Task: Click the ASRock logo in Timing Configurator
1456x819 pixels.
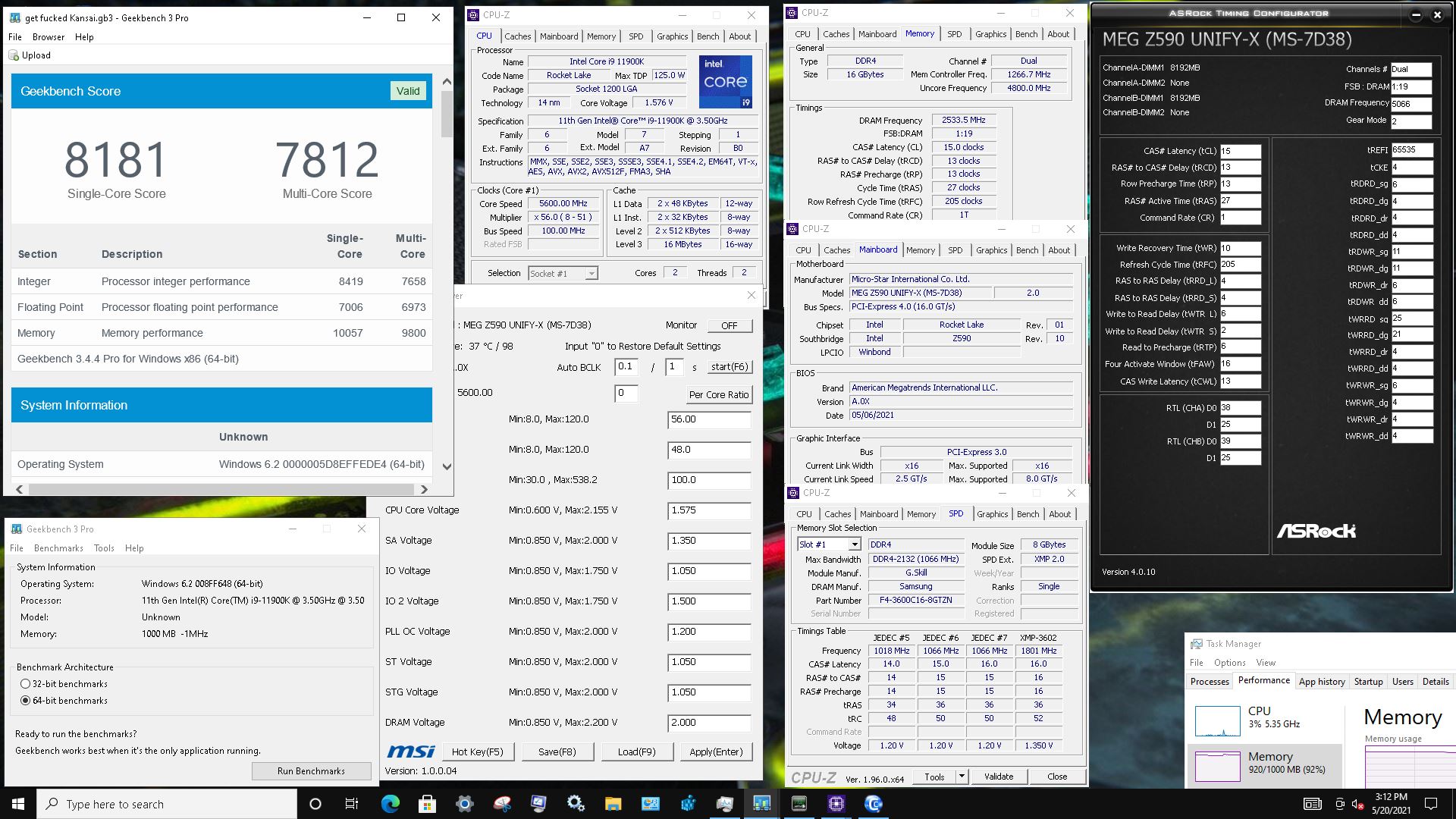Action: 1316,531
